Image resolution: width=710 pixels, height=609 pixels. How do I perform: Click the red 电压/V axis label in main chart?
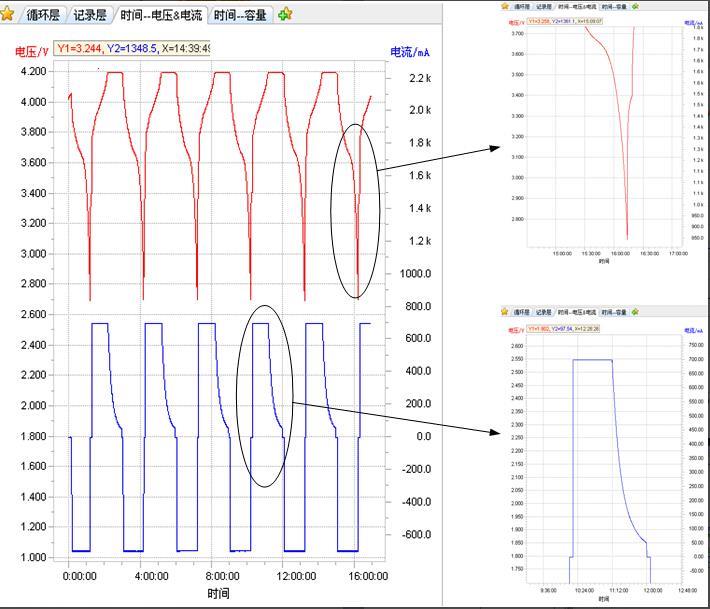(32, 51)
